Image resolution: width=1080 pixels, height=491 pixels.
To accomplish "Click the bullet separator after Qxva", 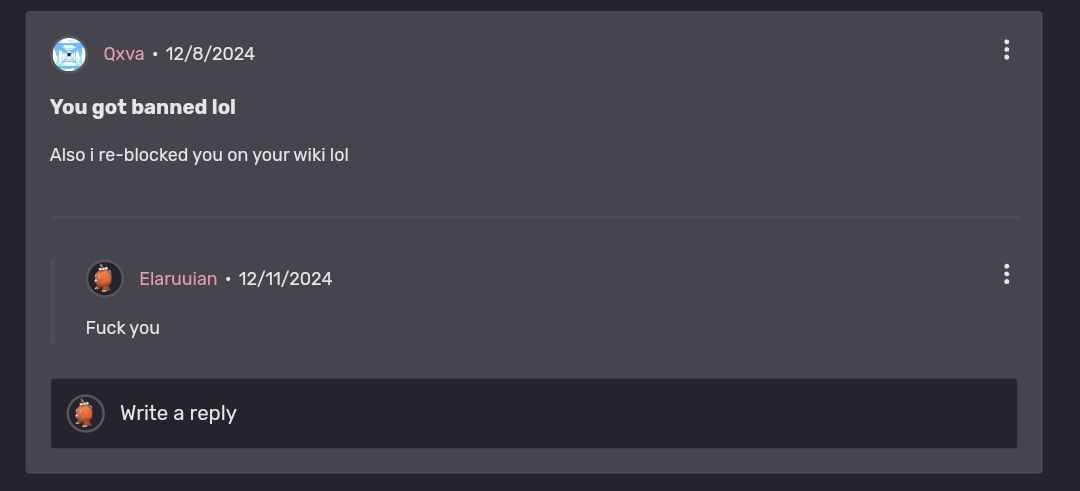I will (x=155, y=54).
